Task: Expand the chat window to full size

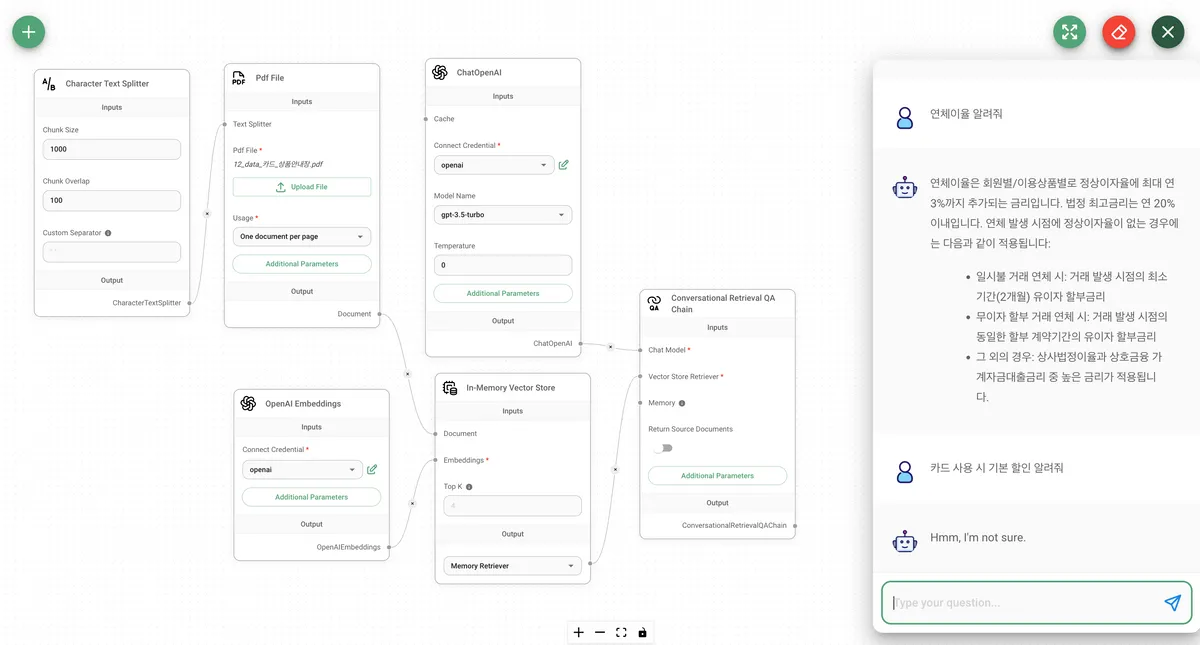Action: [1069, 32]
